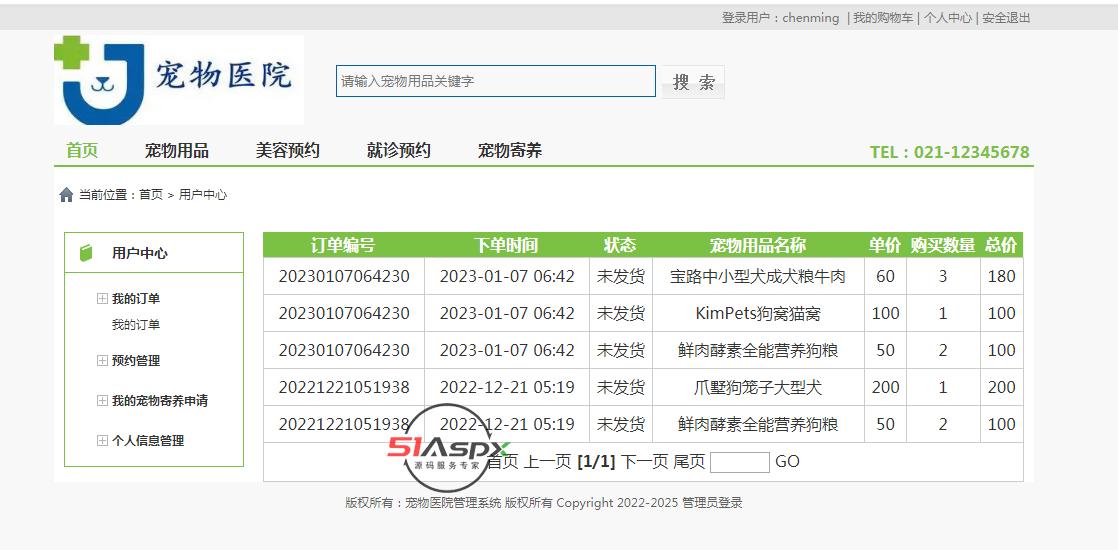Click unit price 200 cell
1118x550 pixels.
885,387
